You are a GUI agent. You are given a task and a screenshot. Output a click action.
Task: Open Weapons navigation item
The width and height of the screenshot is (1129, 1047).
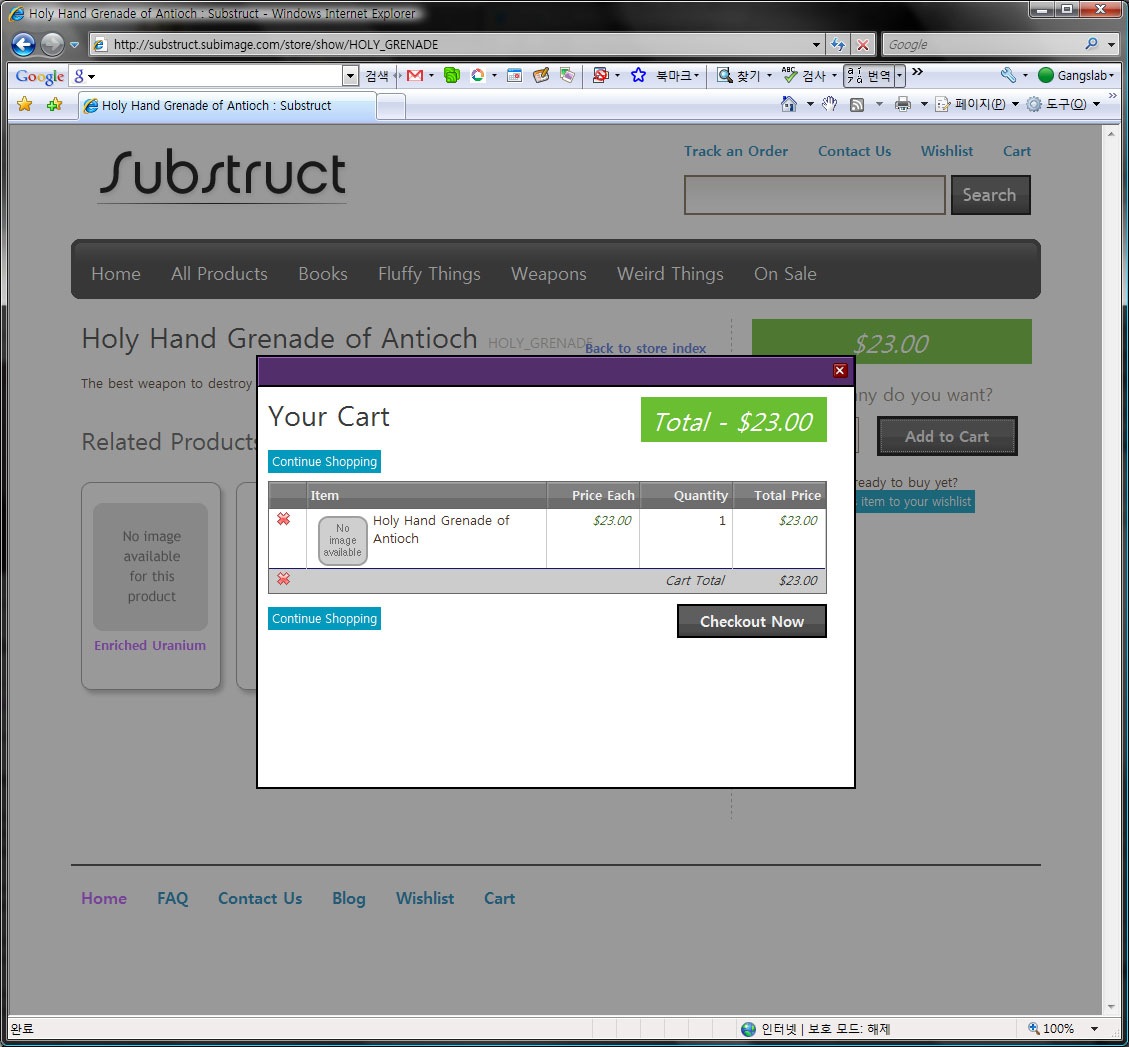(x=549, y=274)
